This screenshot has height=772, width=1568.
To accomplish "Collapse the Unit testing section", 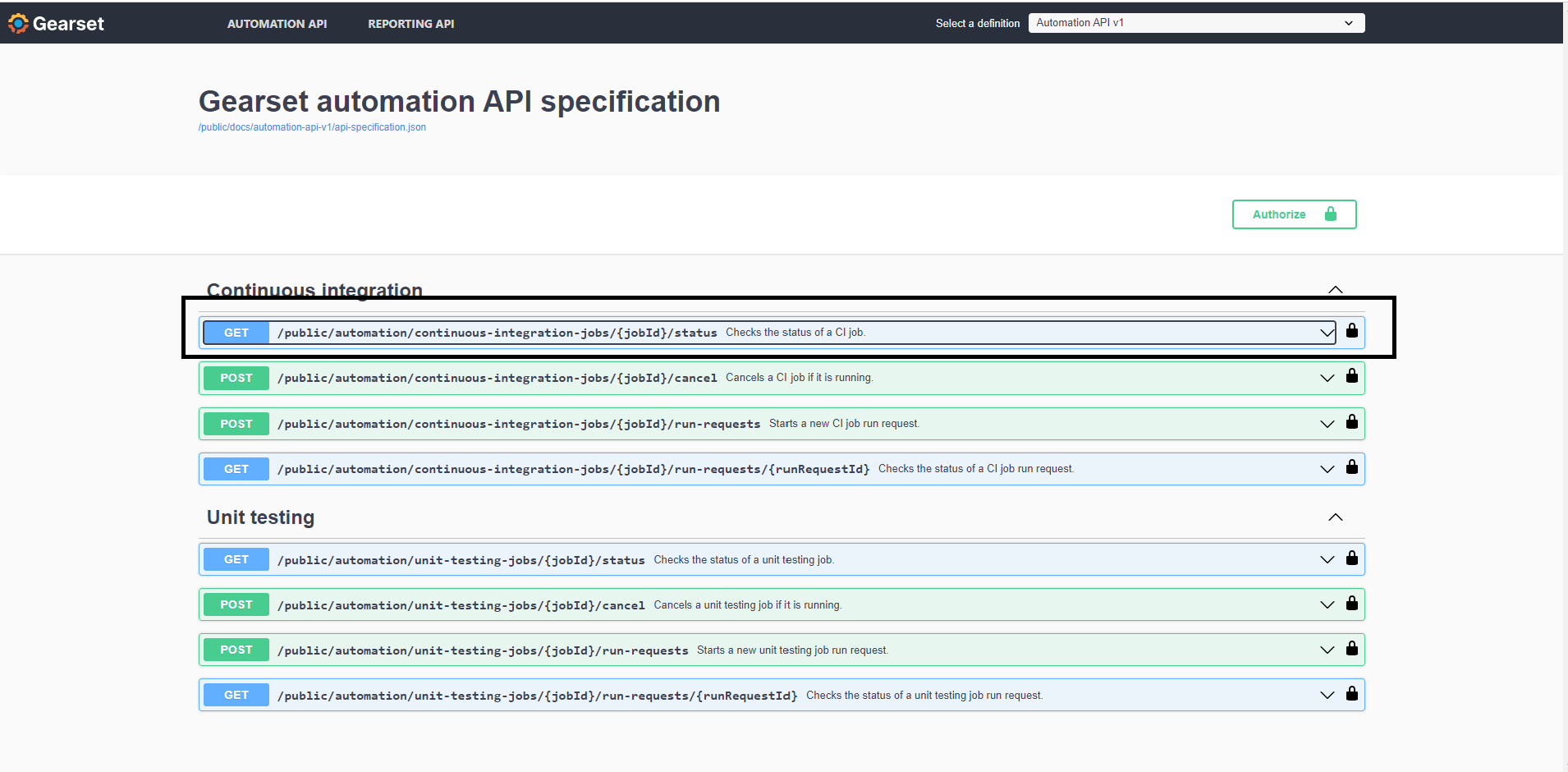I will pos(1335,517).
